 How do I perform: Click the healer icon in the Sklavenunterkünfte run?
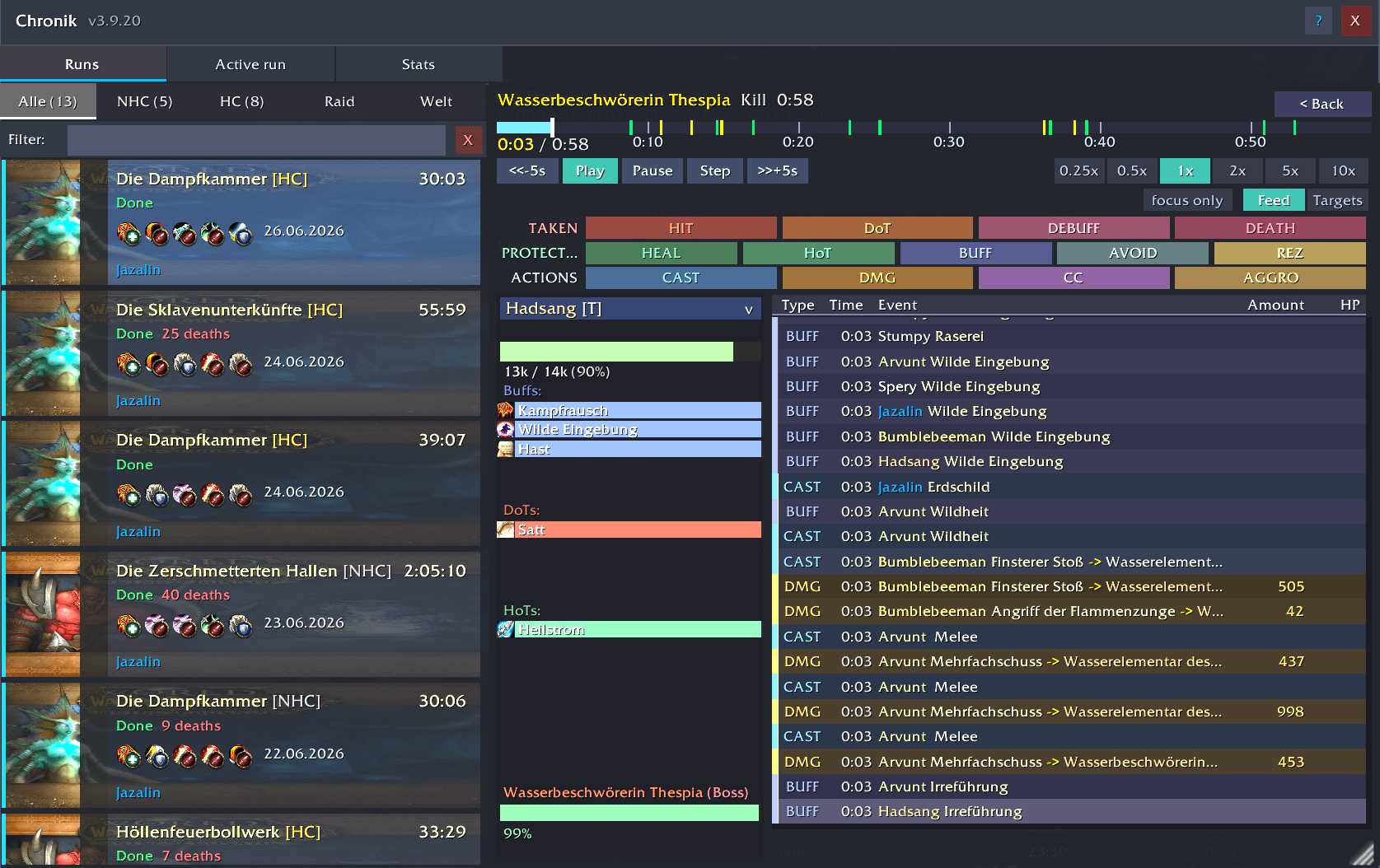pos(129,364)
